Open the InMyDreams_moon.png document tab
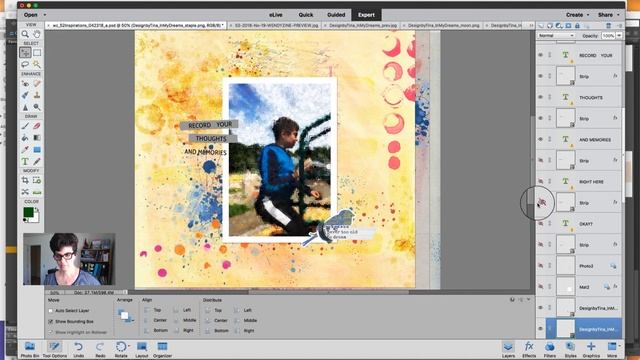 click(443, 25)
